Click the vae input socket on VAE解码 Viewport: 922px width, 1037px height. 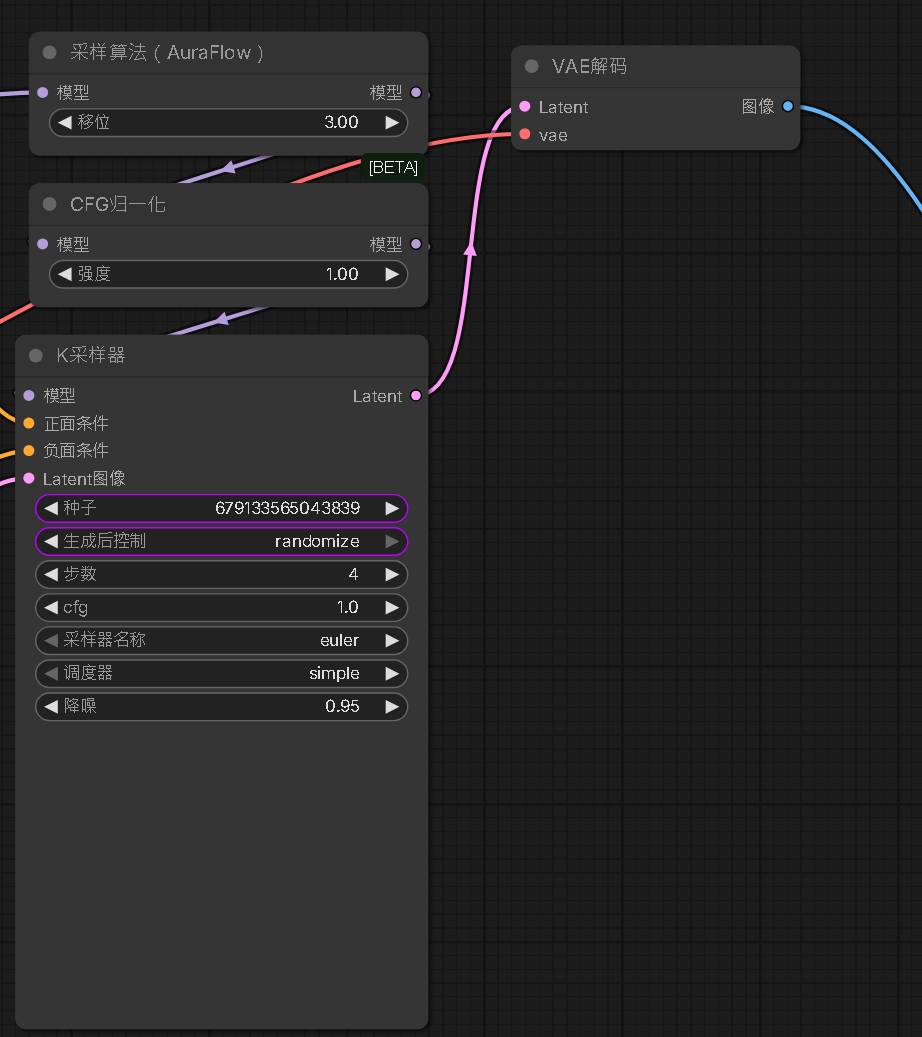525,134
